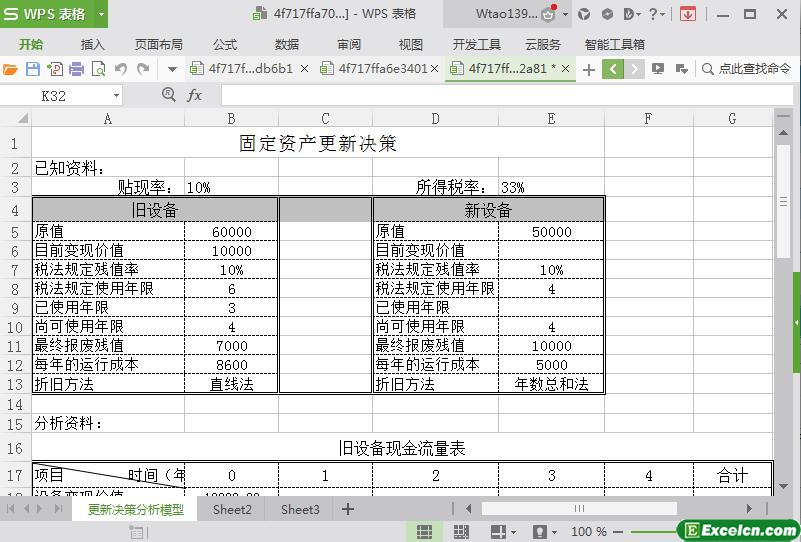Open the Name Box dropdown arrow
Viewport: 801px width, 542px height.
pos(116,96)
